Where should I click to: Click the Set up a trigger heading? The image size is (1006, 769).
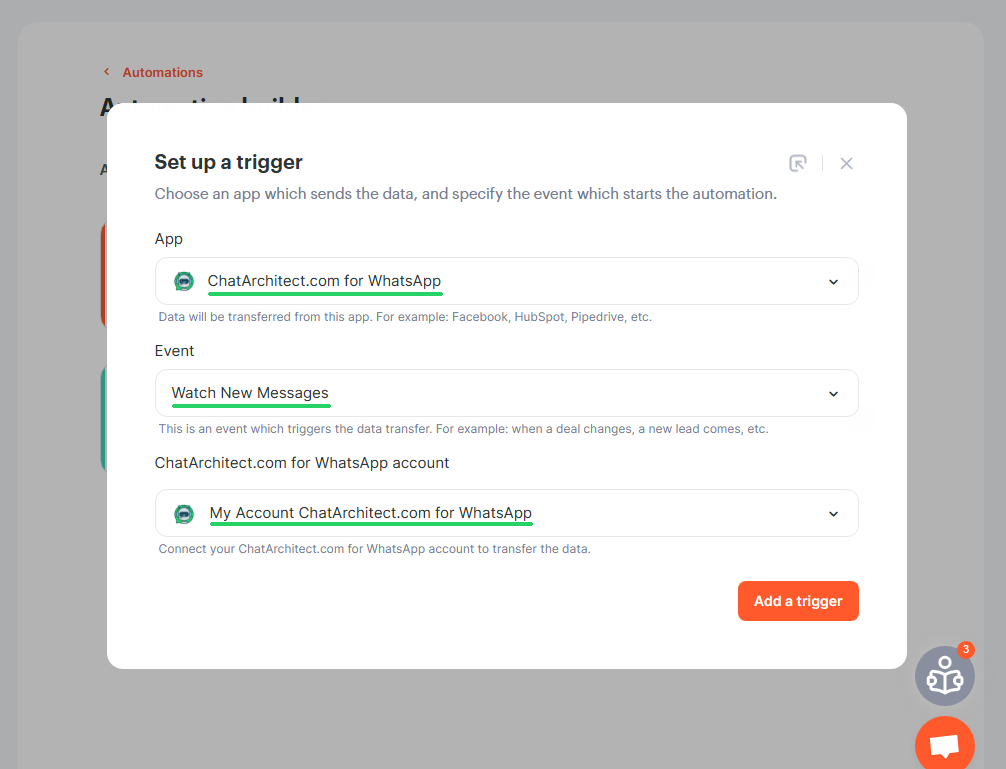[228, 162]
